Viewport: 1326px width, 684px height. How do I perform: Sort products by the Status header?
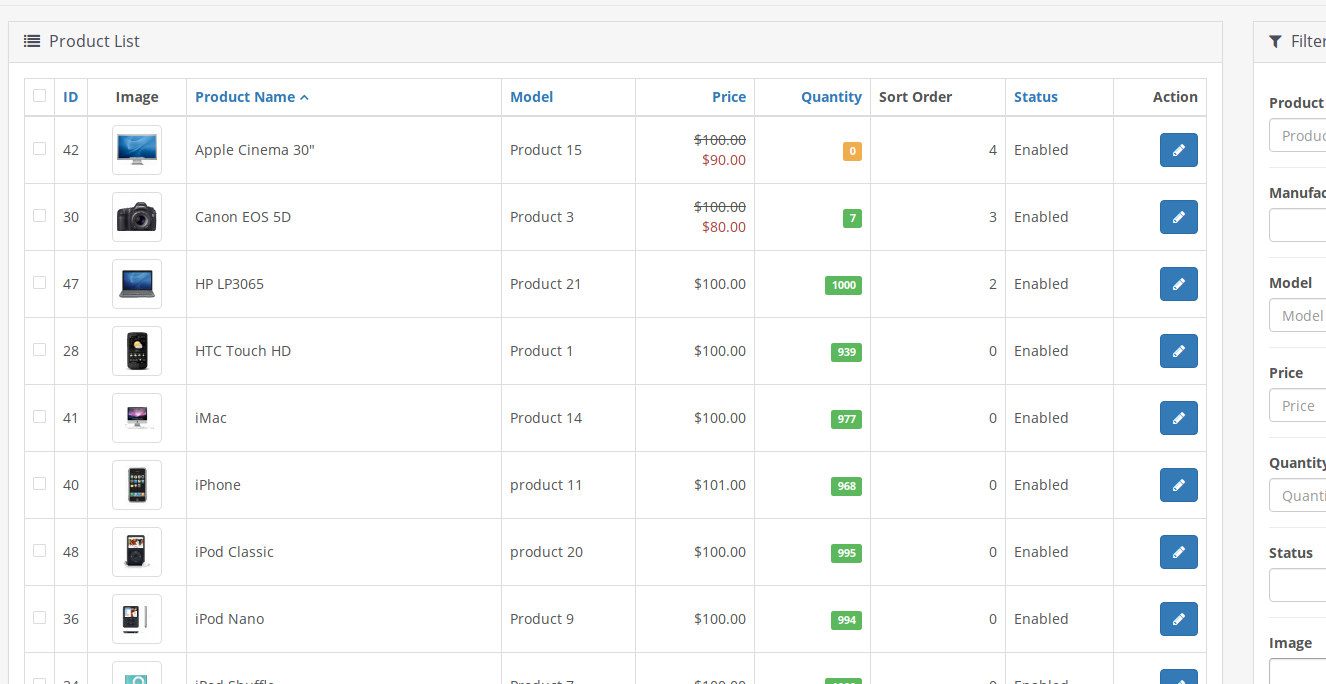click(x=1035, y=97)
